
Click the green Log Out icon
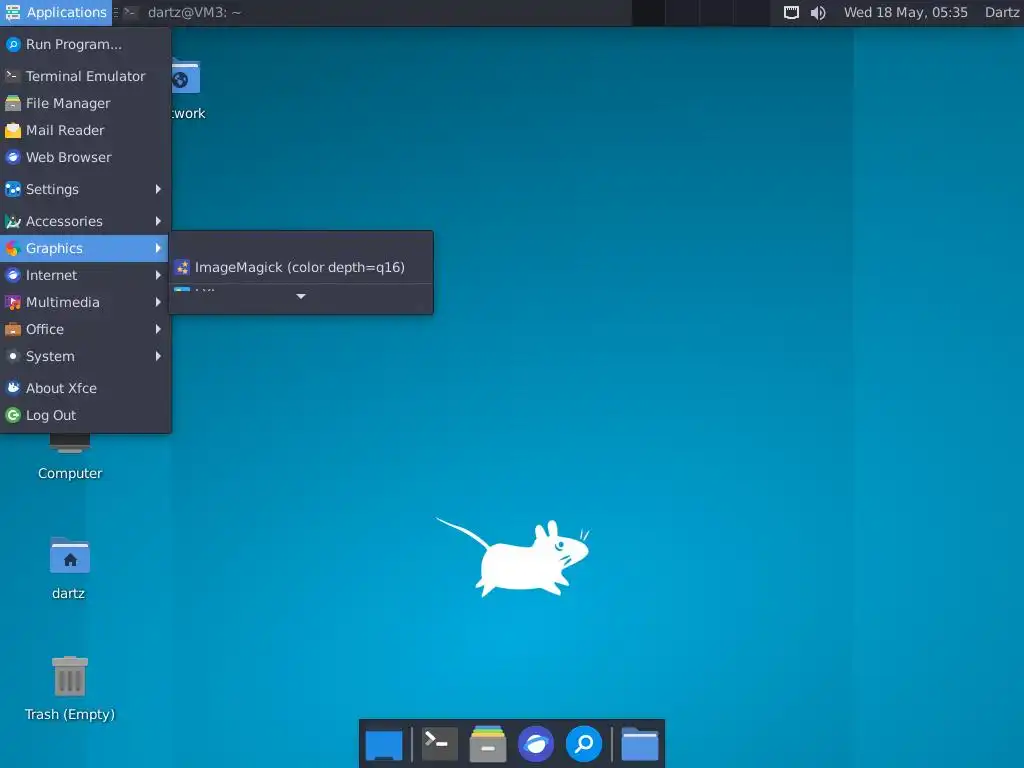coord(13,415)
